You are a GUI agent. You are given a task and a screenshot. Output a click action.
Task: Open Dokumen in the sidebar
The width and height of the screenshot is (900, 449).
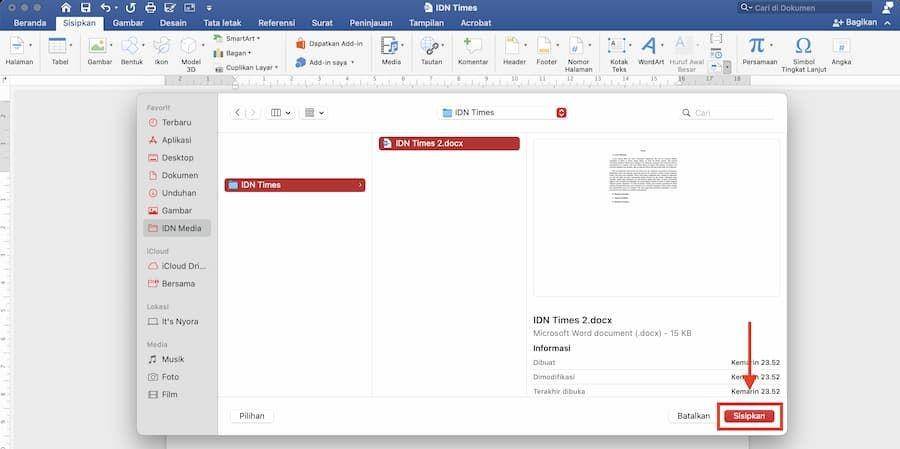coord(177,175)
